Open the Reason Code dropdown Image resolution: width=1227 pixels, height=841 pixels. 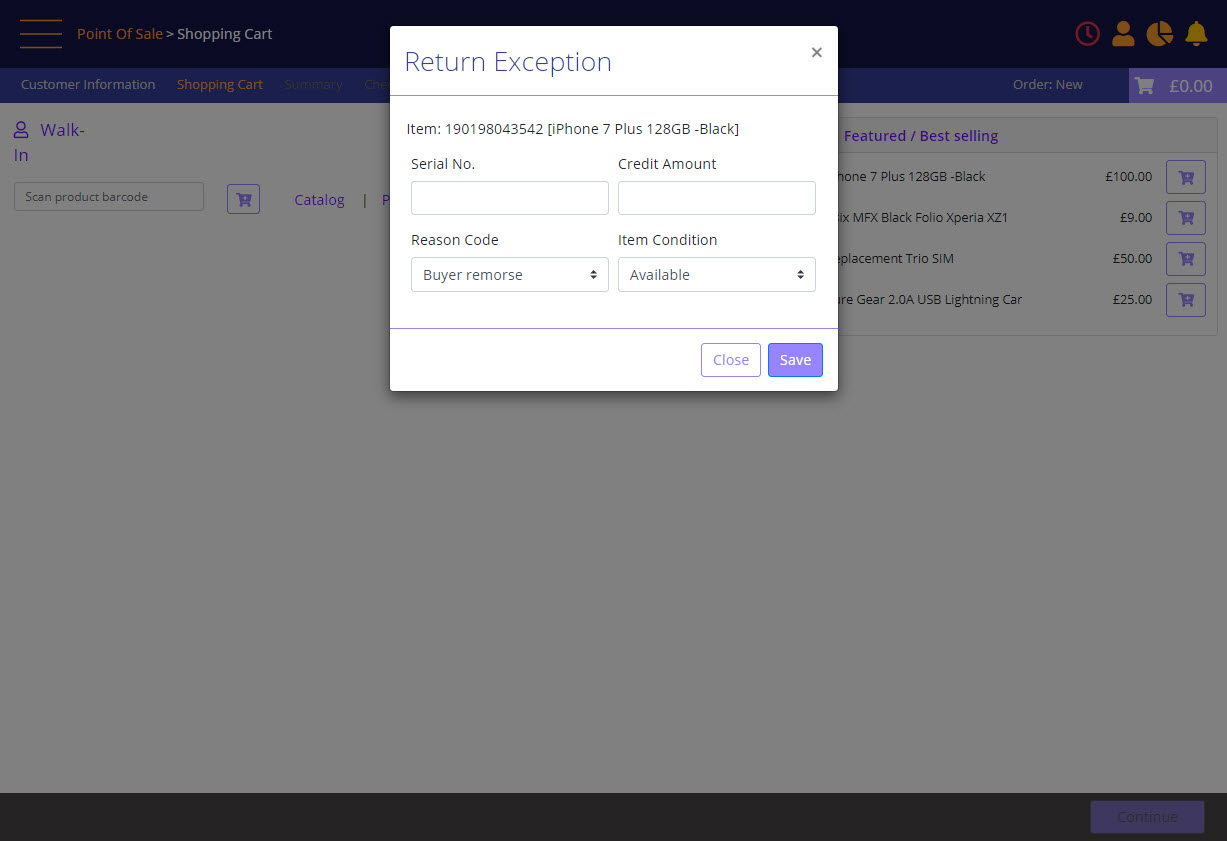point(510,275)
